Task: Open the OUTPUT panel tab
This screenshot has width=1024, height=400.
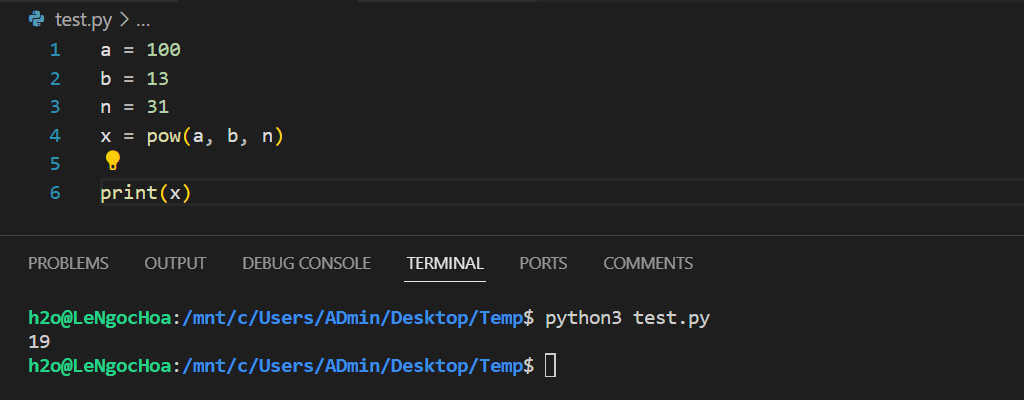Action: tap(175, 264)
